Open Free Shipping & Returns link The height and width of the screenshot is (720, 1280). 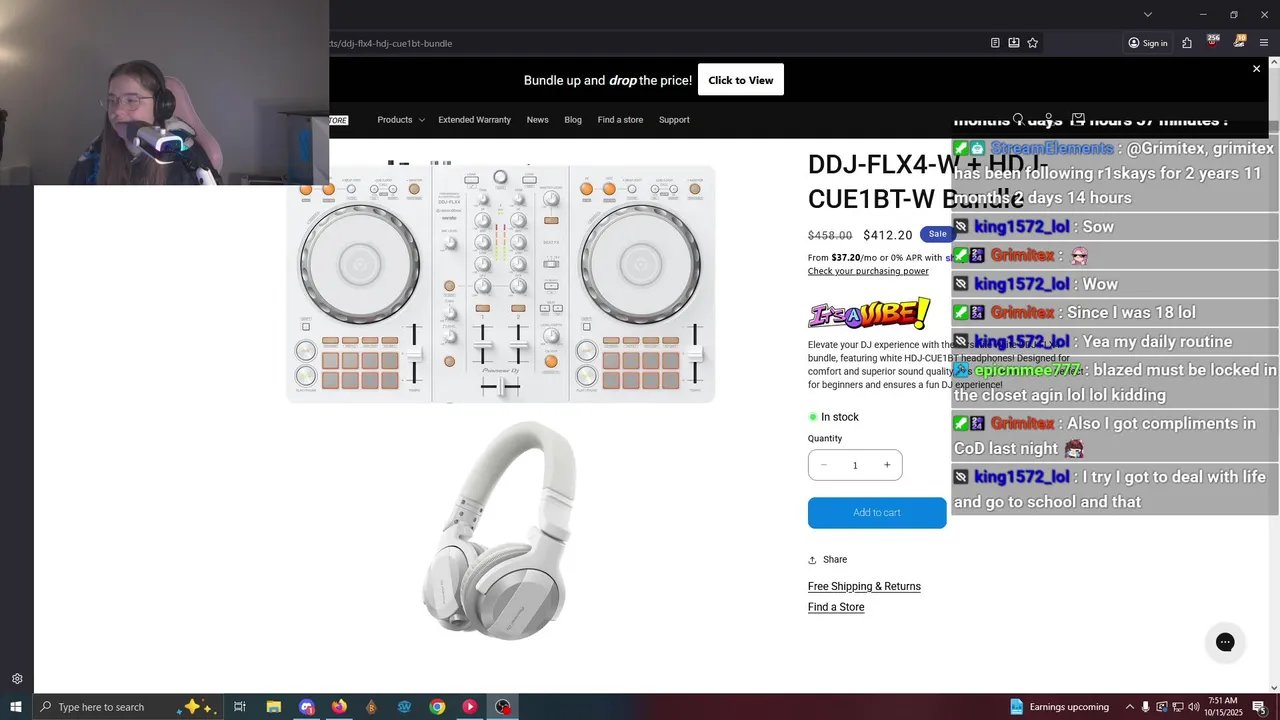tap(864, 587)
